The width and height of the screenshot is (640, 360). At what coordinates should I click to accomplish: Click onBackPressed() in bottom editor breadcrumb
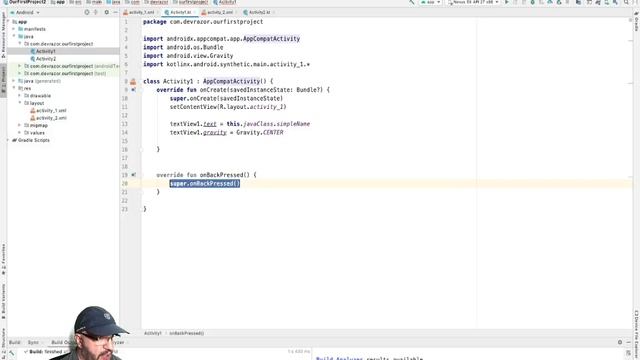tap(187, 333)
